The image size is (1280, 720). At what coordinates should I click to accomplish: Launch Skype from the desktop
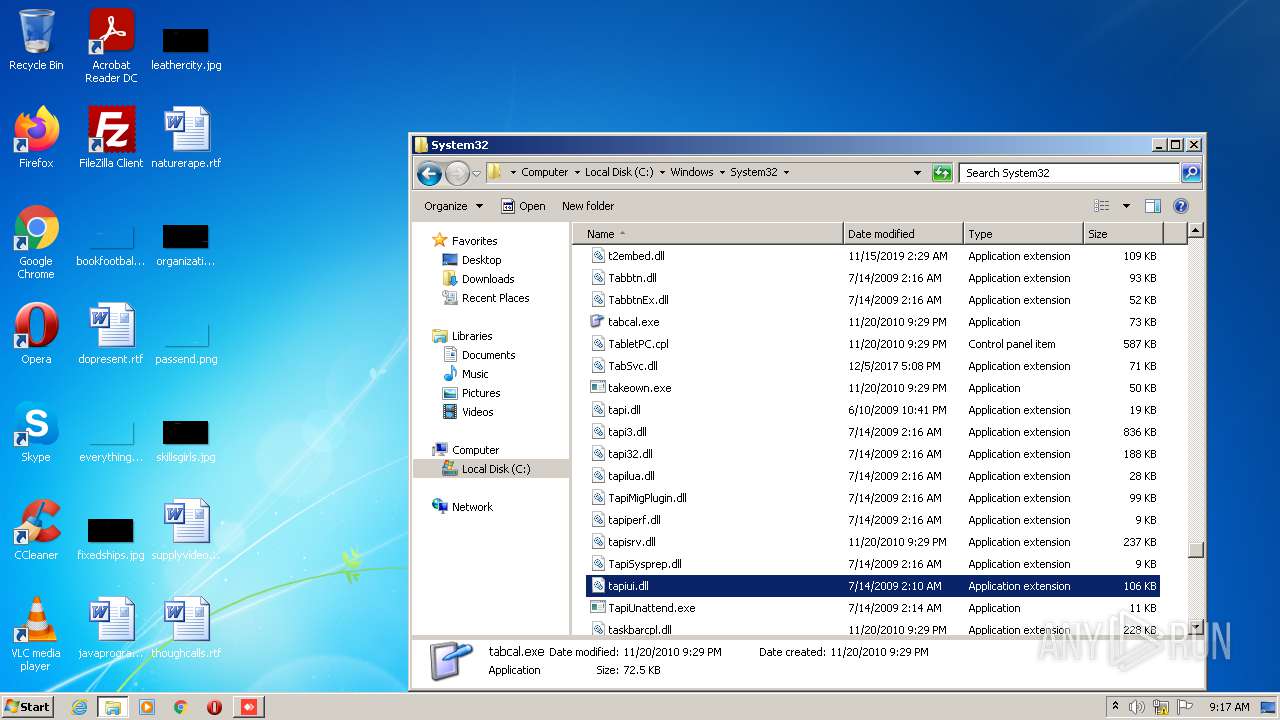pos(36,432)
